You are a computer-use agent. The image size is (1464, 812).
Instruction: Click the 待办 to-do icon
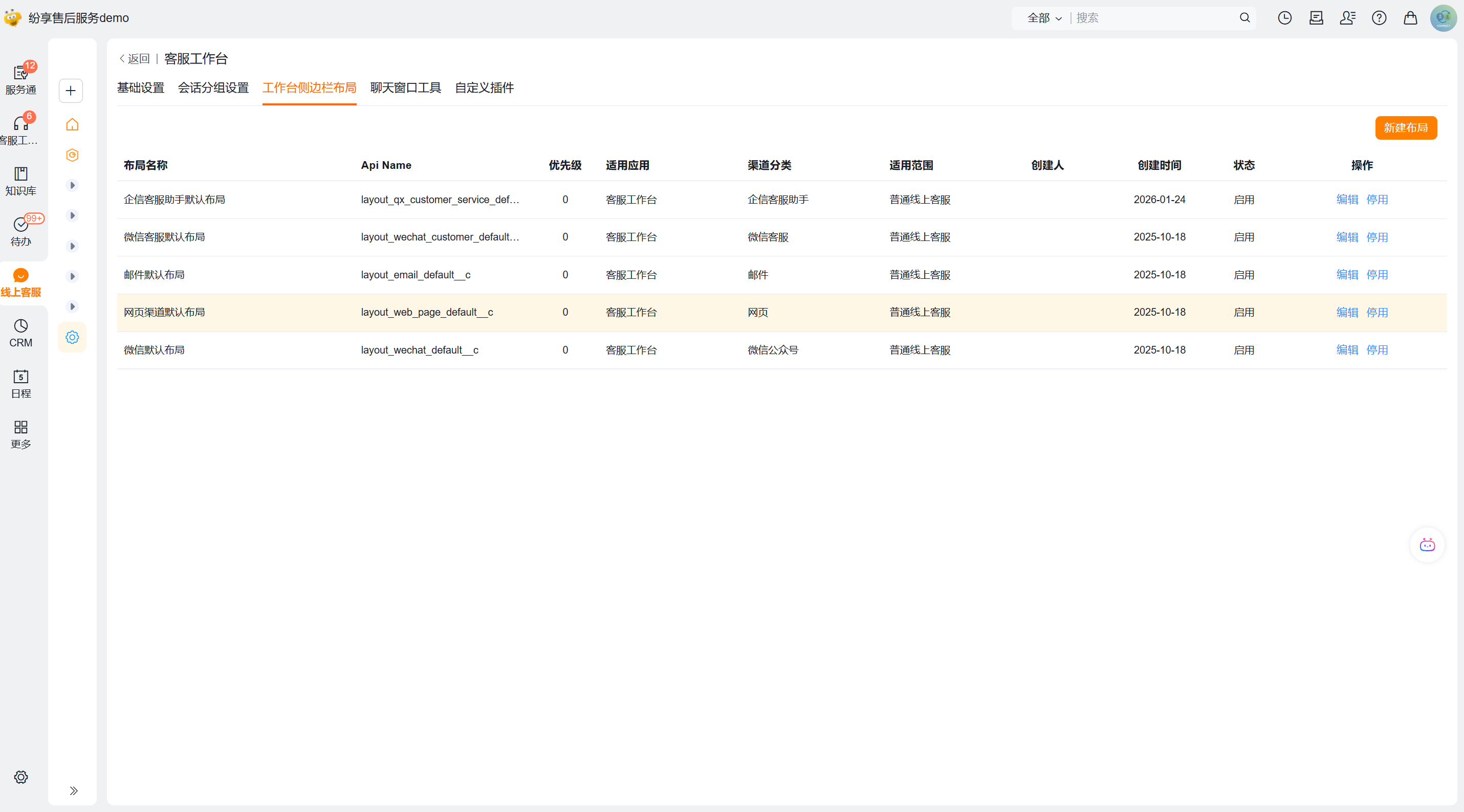(x=20, y=231)
